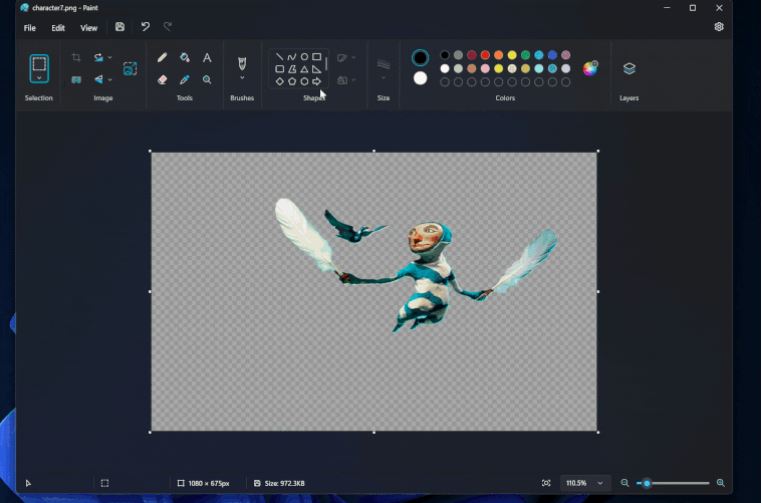Click the Shapes gallery scrollbar
Image resolution: width=762 pixels, height=503 pixels.
pos(327,64)
